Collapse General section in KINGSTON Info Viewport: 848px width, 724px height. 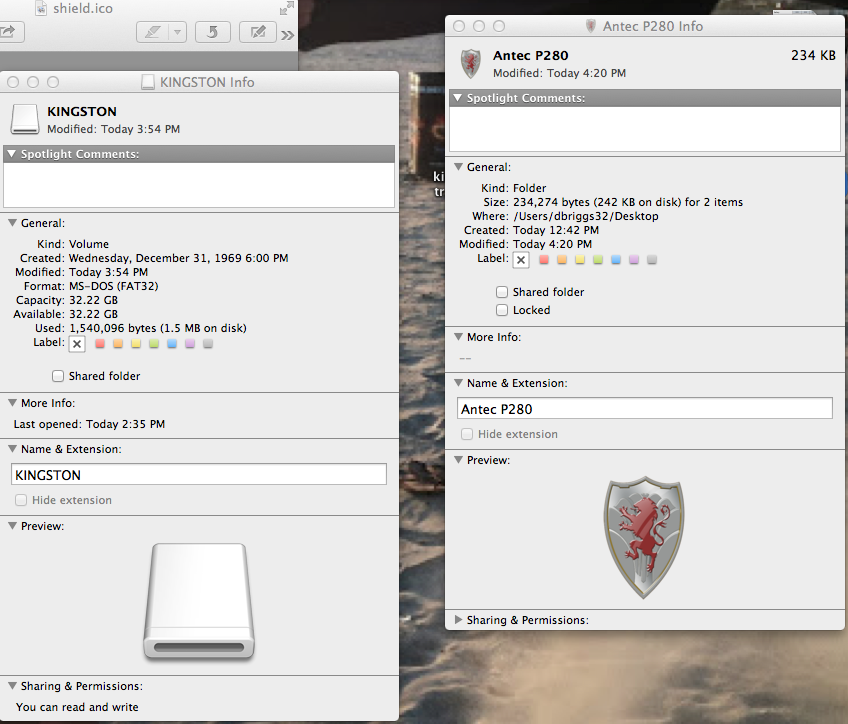(x=12, y=223)
